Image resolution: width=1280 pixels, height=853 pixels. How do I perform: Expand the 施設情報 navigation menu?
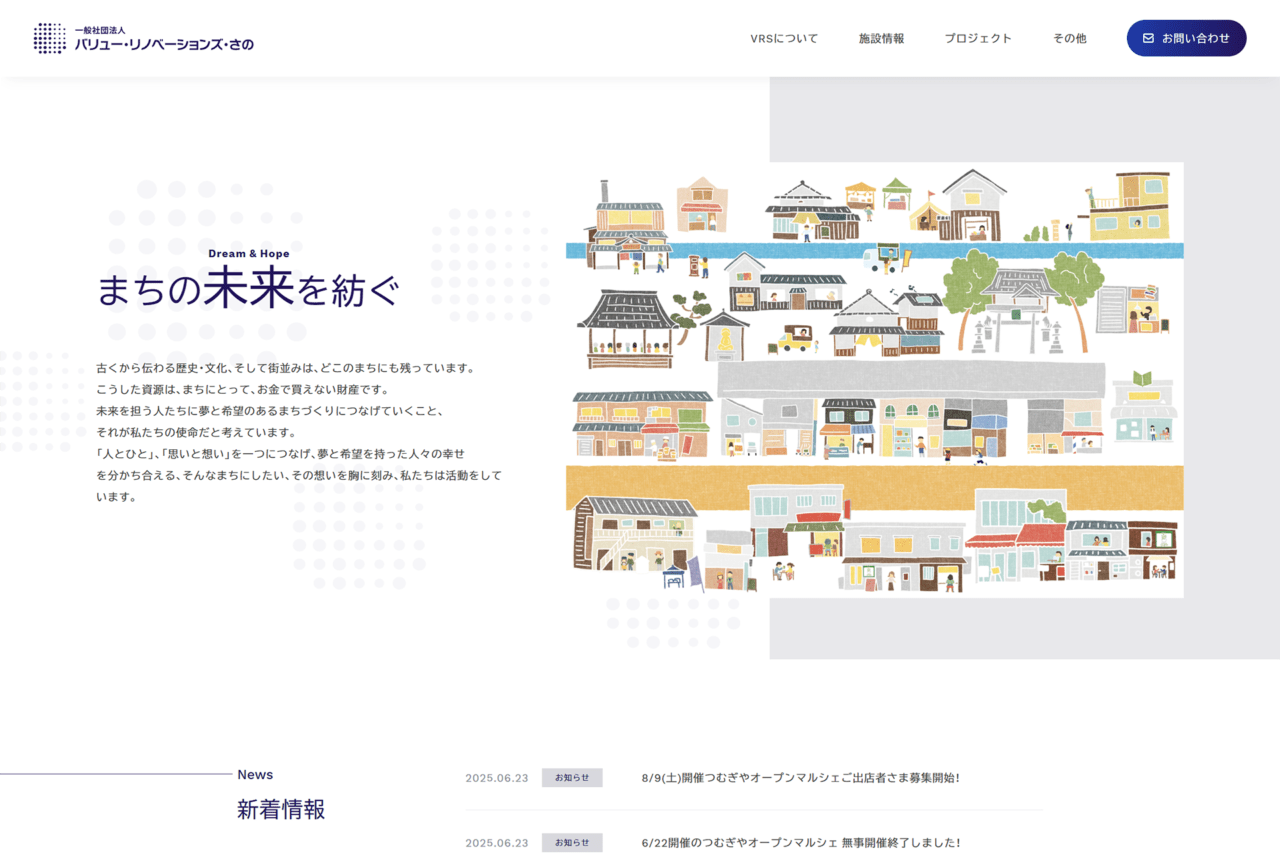881,38
